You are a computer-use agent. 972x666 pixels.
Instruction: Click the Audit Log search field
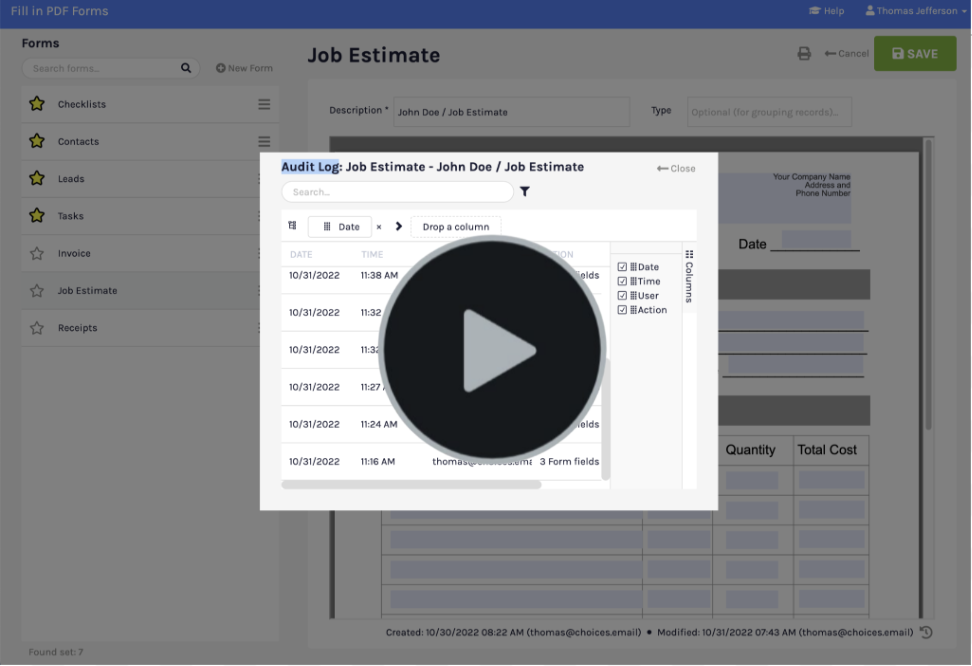click(x=397, y=192)
